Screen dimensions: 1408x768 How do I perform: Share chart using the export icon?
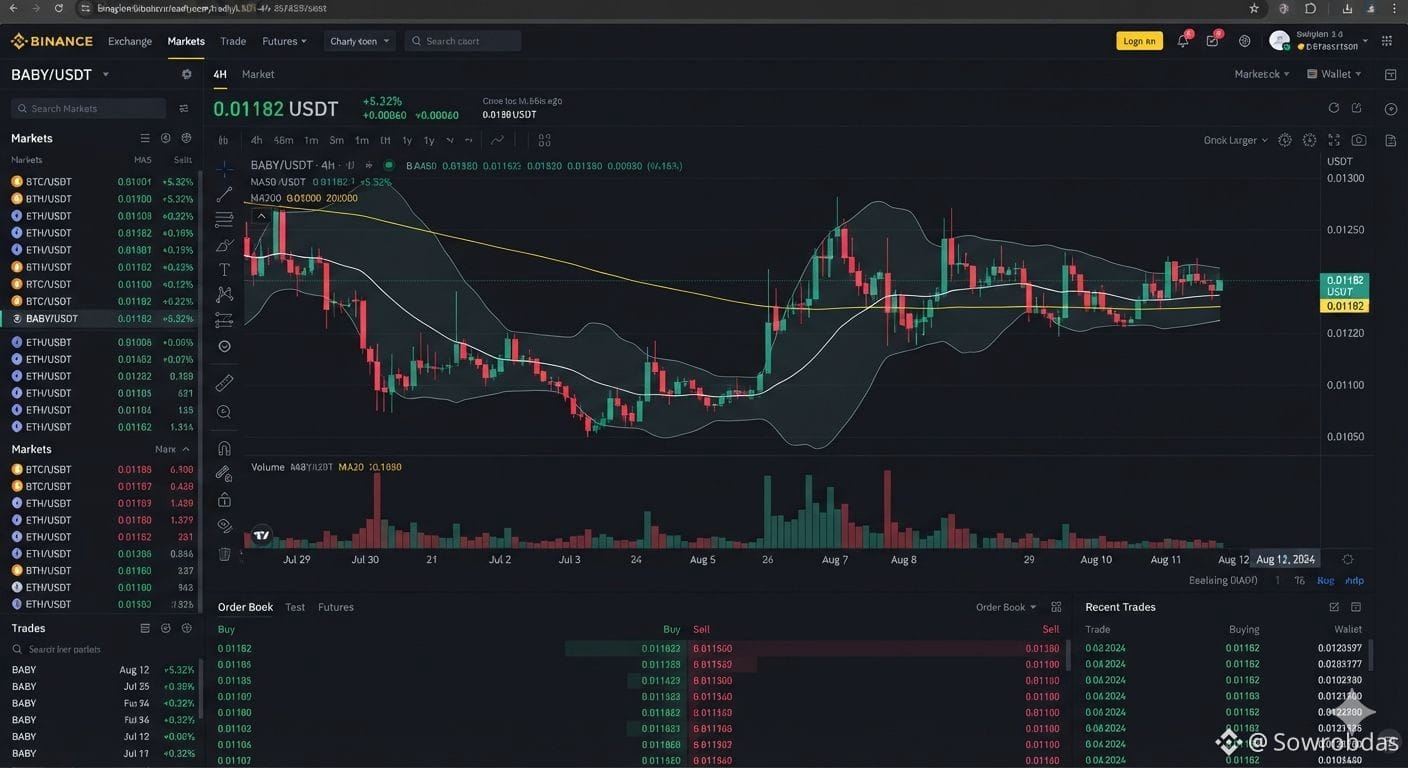pyautogui.click(x=1357, y=108)
